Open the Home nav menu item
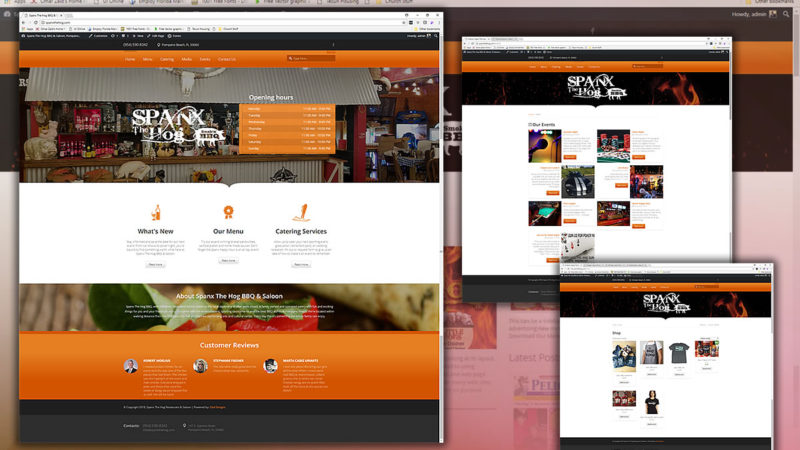Image resolution: width=800 pixels, height=450 pixels. click(x=130, y=59)
